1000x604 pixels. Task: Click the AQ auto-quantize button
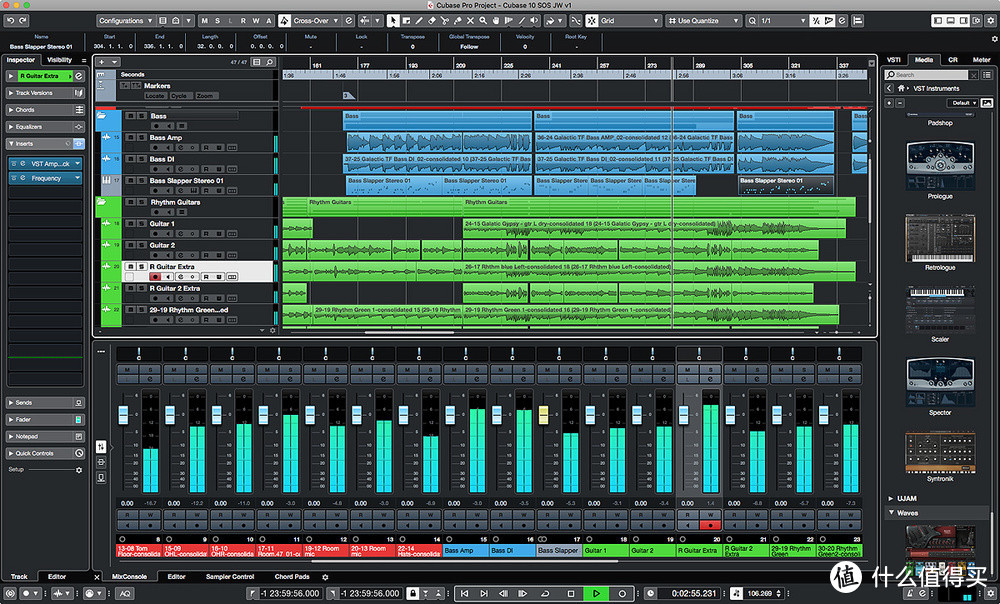point(125,593)
